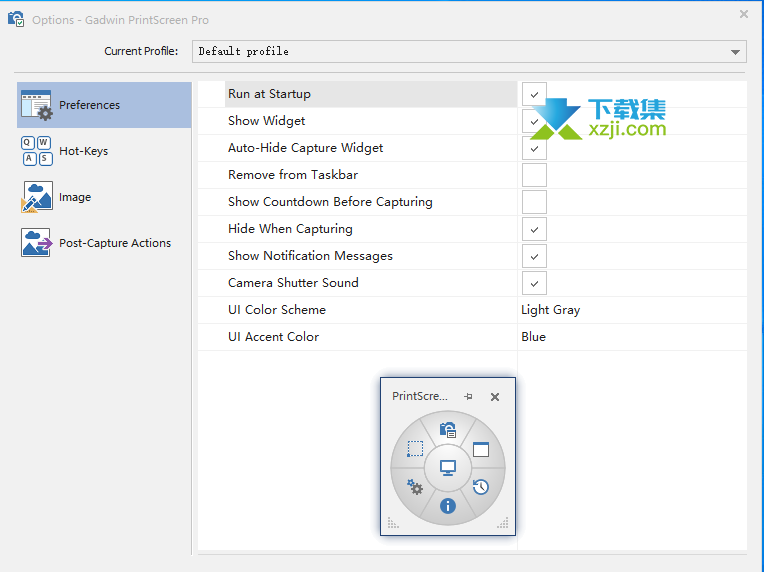
Task: Select the UI Accent Color row label
Action: (x=273, y=337)
